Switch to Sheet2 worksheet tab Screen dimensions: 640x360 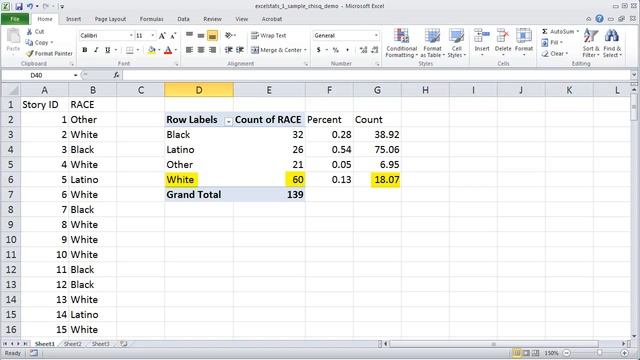pyautogui.click(x=73, y=344)
